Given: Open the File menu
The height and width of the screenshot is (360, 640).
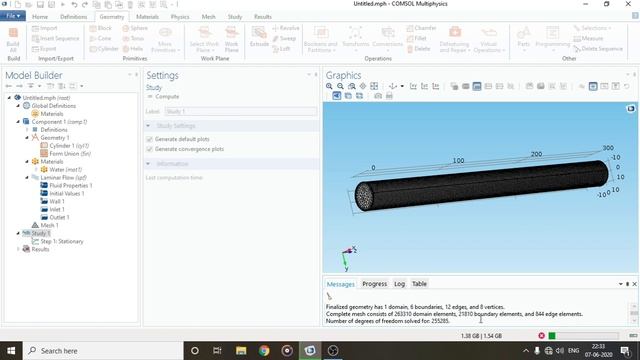Looking at the screenshot, I should [13, 16].
